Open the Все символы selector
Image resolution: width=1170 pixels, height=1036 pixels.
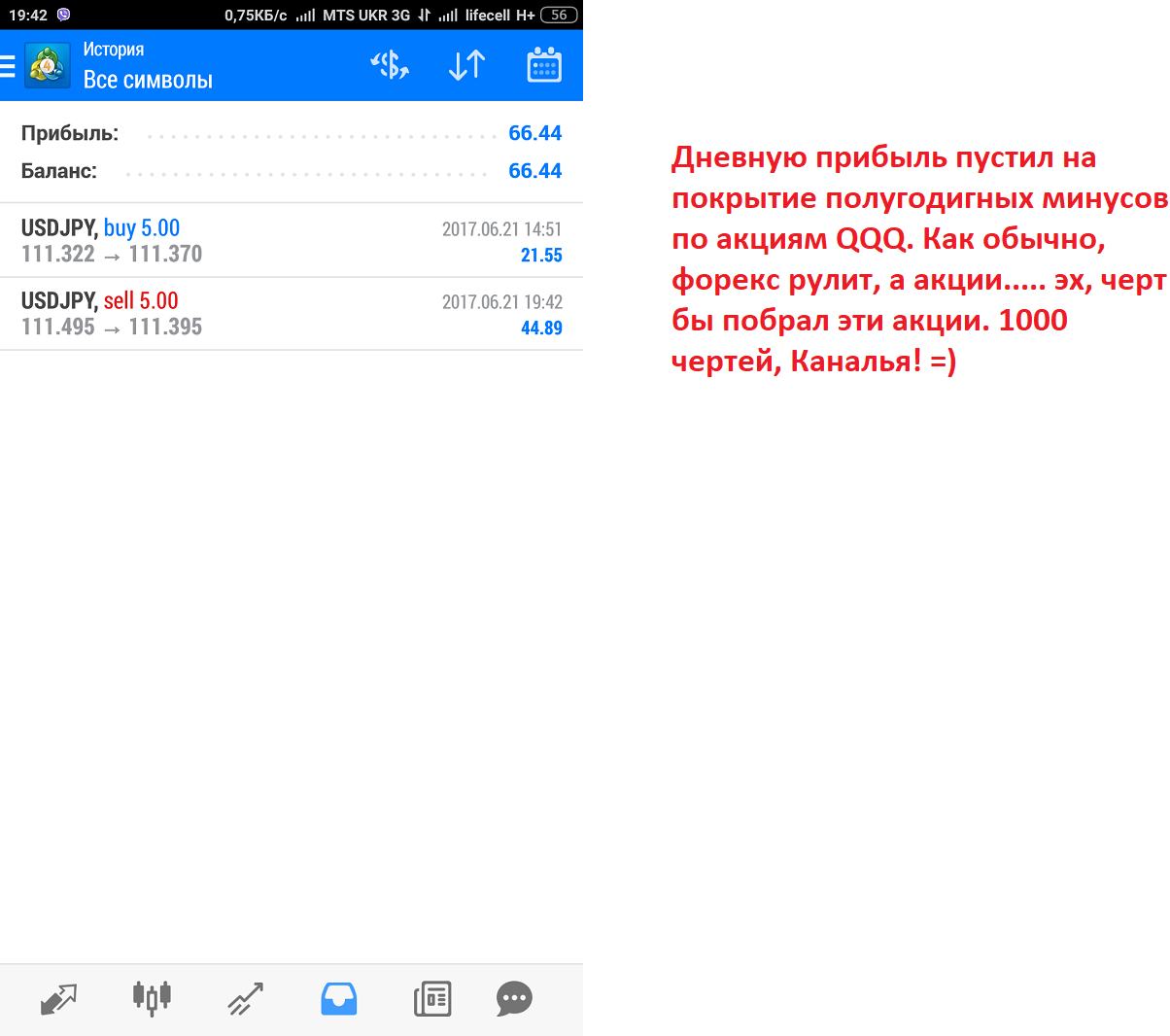click(148, 80)
